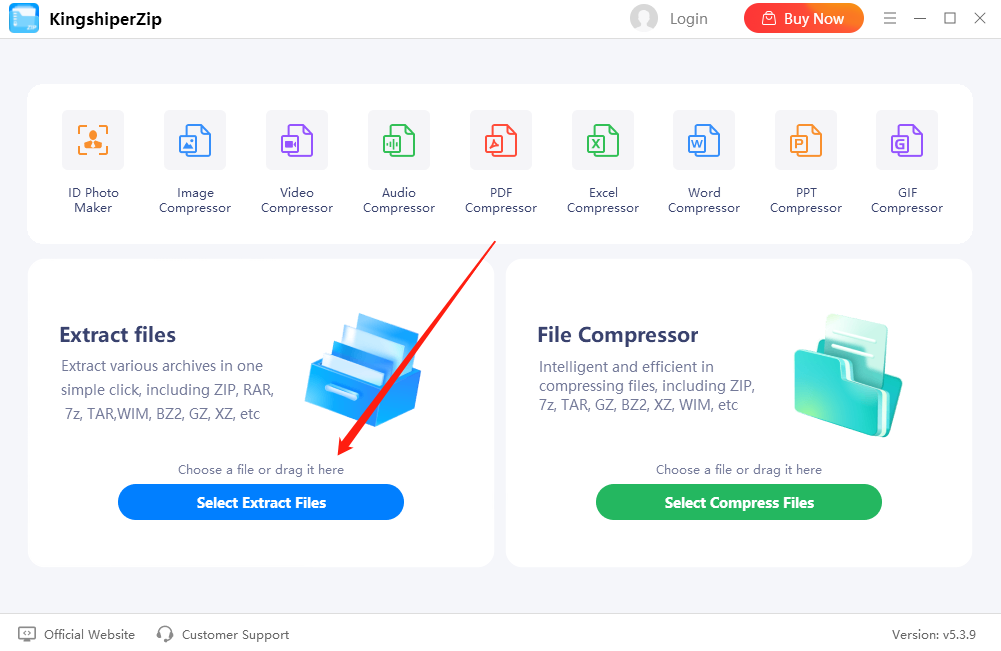Click the Buy Now button

tap(803, 18)
